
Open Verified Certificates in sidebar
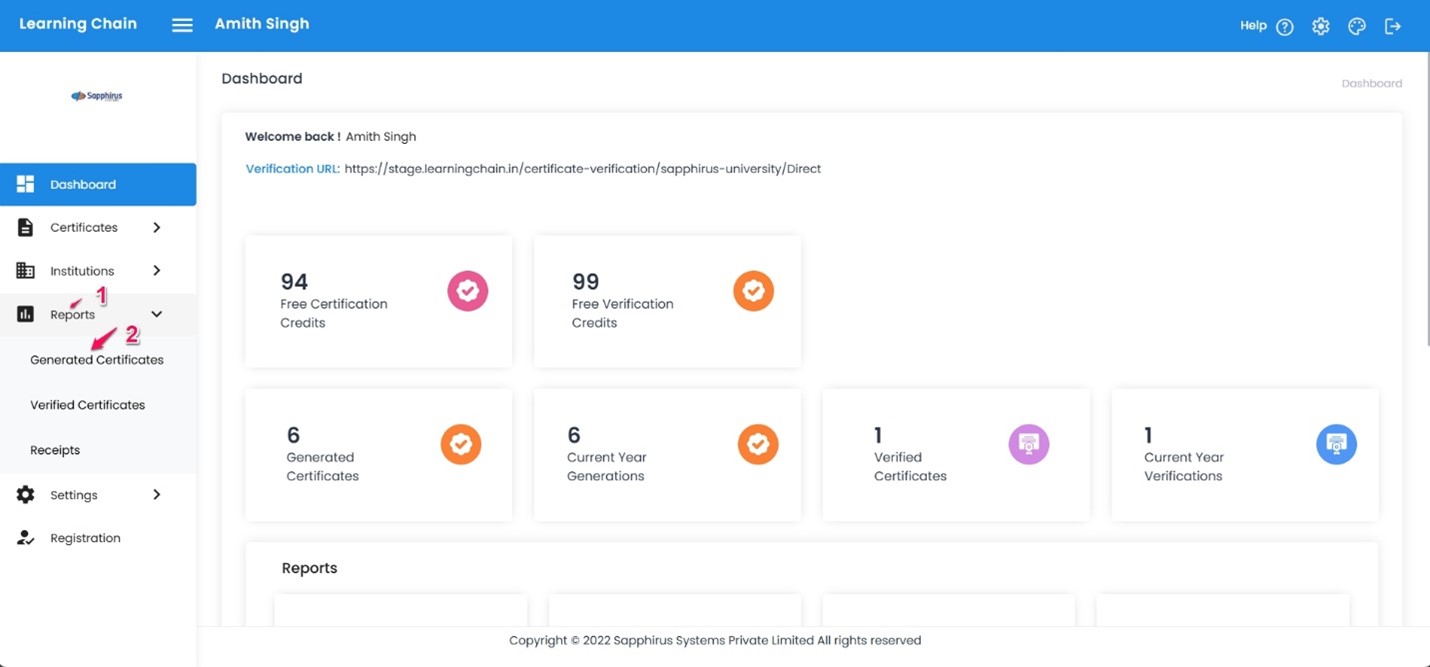click(x=88, y=405)
